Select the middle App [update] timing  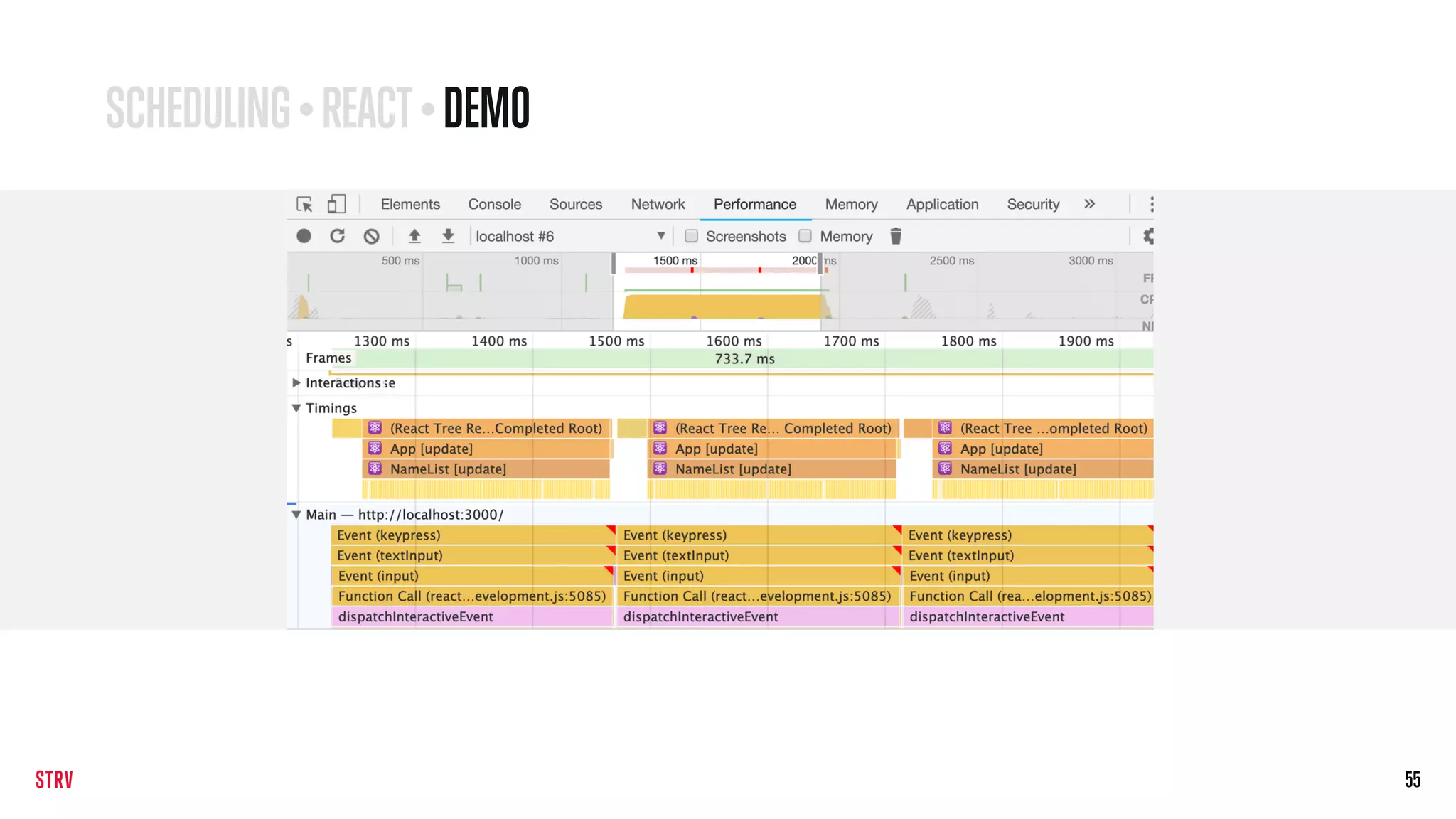(773, 449)
